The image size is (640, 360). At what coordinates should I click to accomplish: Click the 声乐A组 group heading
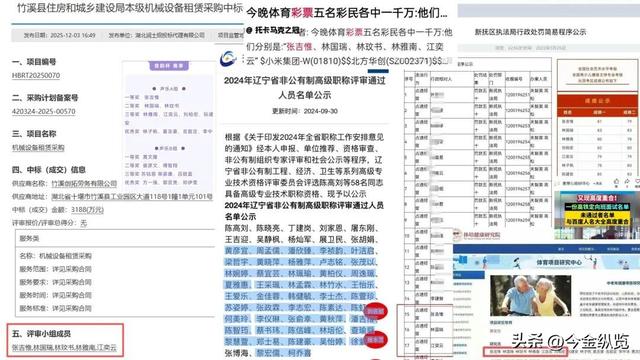(x=169, y=89)
